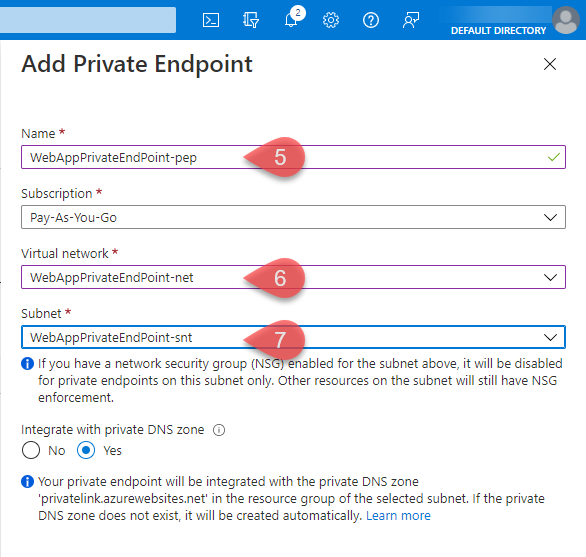Click the DEFAULT DIRECTORY account label
586x557 pixels.
(x=498, y=31)
